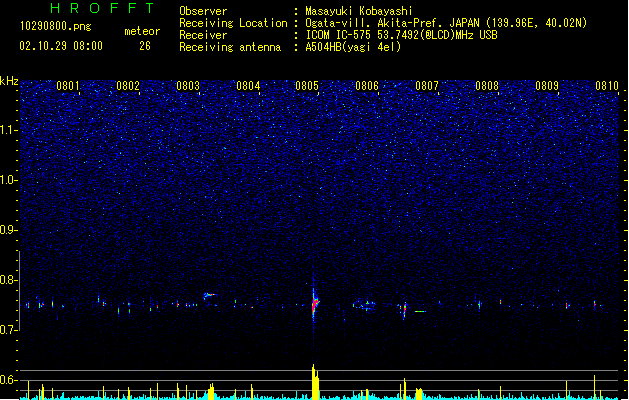Click the timestamp 02.10.29 08:00
Viewport: 629px width, 400px height.
tap(61, 46)
